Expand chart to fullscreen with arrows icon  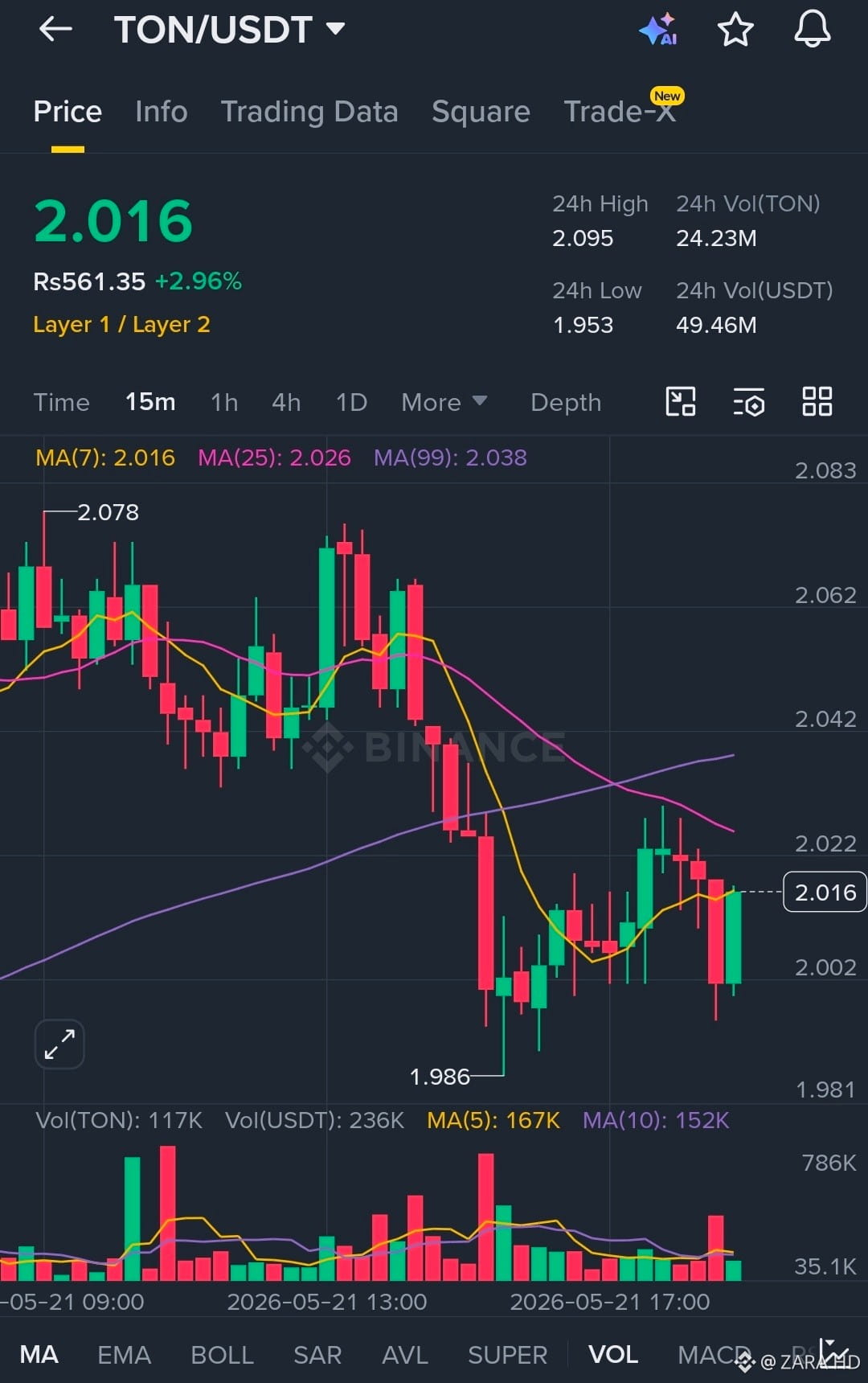tap(59, 1044)
